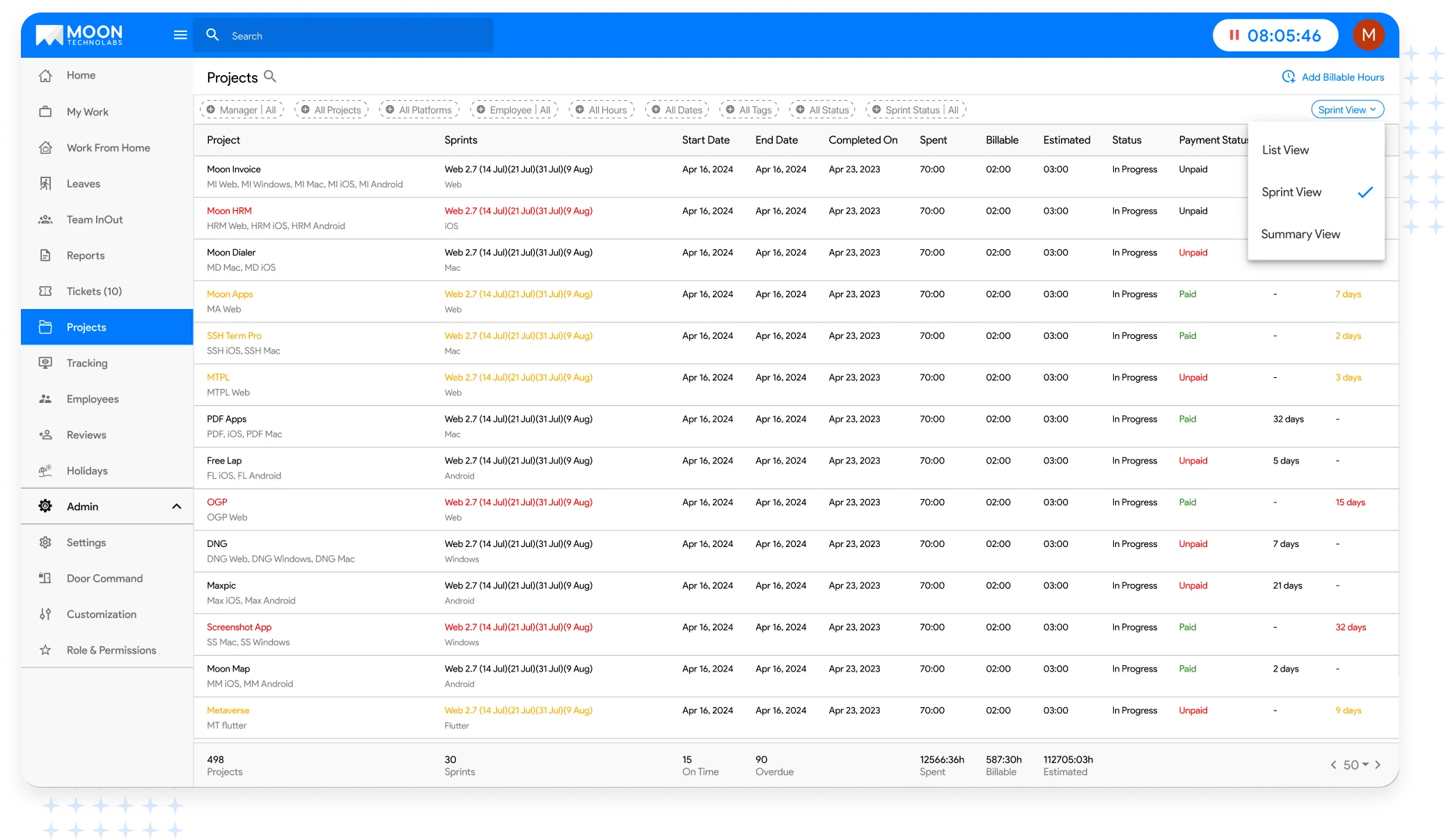Sort by the Start Date column header
The width and height of the screenshot is (1446, 840).
tap(705, 140)
